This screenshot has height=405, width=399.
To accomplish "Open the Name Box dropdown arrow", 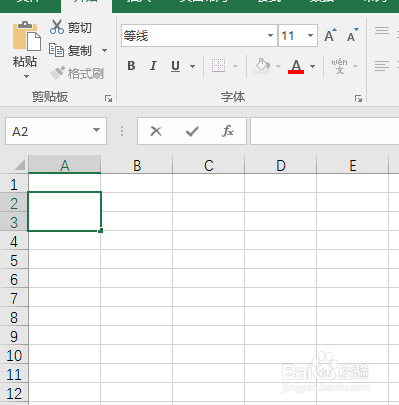I will point(97,130).
